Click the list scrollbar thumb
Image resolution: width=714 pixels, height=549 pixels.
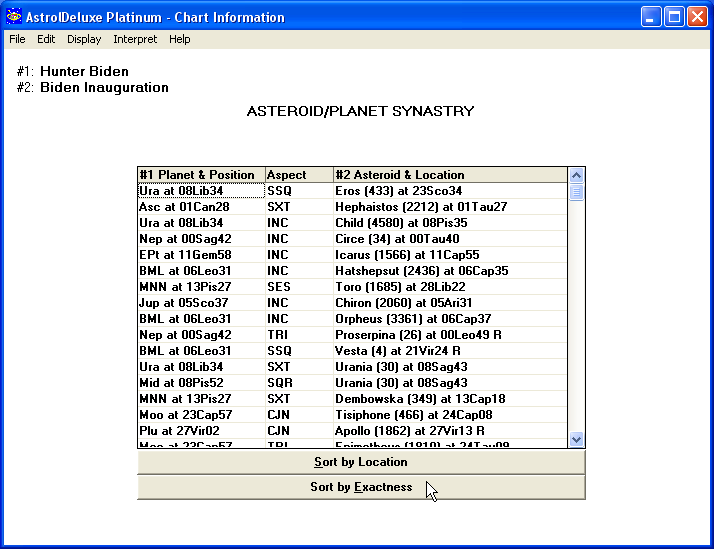(x=576, y=192)
